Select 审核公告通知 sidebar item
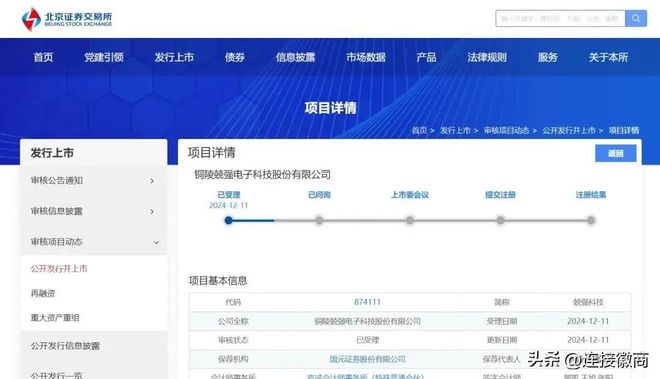660x379 pixels. pyautogui.click(x=56, y=181)
